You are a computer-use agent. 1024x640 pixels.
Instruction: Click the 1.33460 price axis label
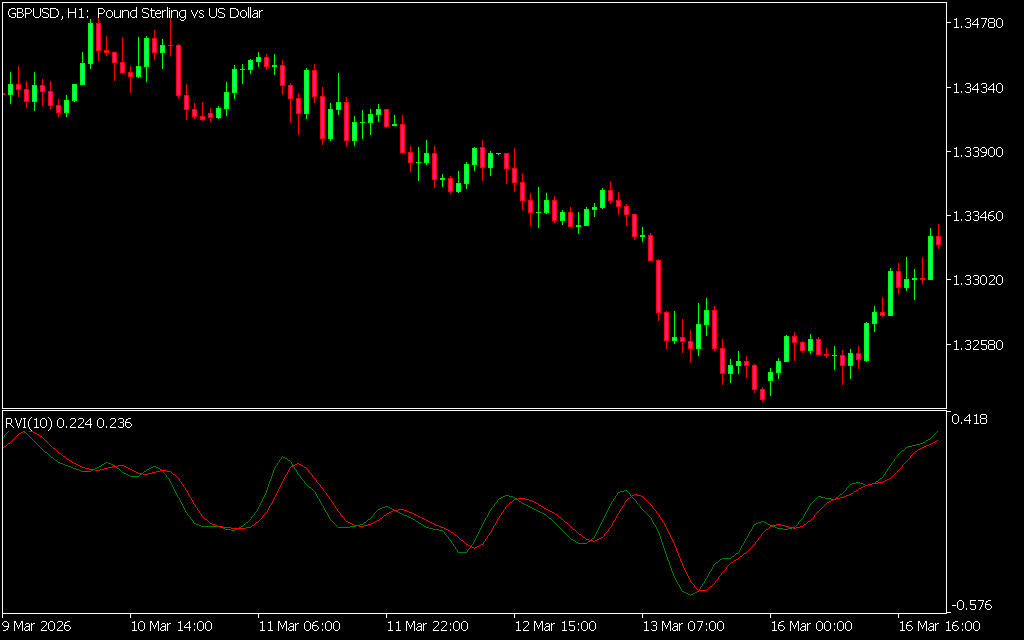[979, 216]
